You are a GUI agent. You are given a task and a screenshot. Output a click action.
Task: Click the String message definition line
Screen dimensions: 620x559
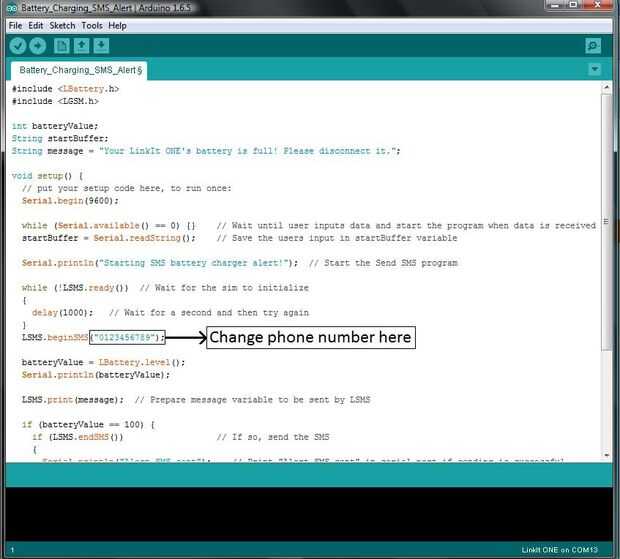[x=206, y=151]
